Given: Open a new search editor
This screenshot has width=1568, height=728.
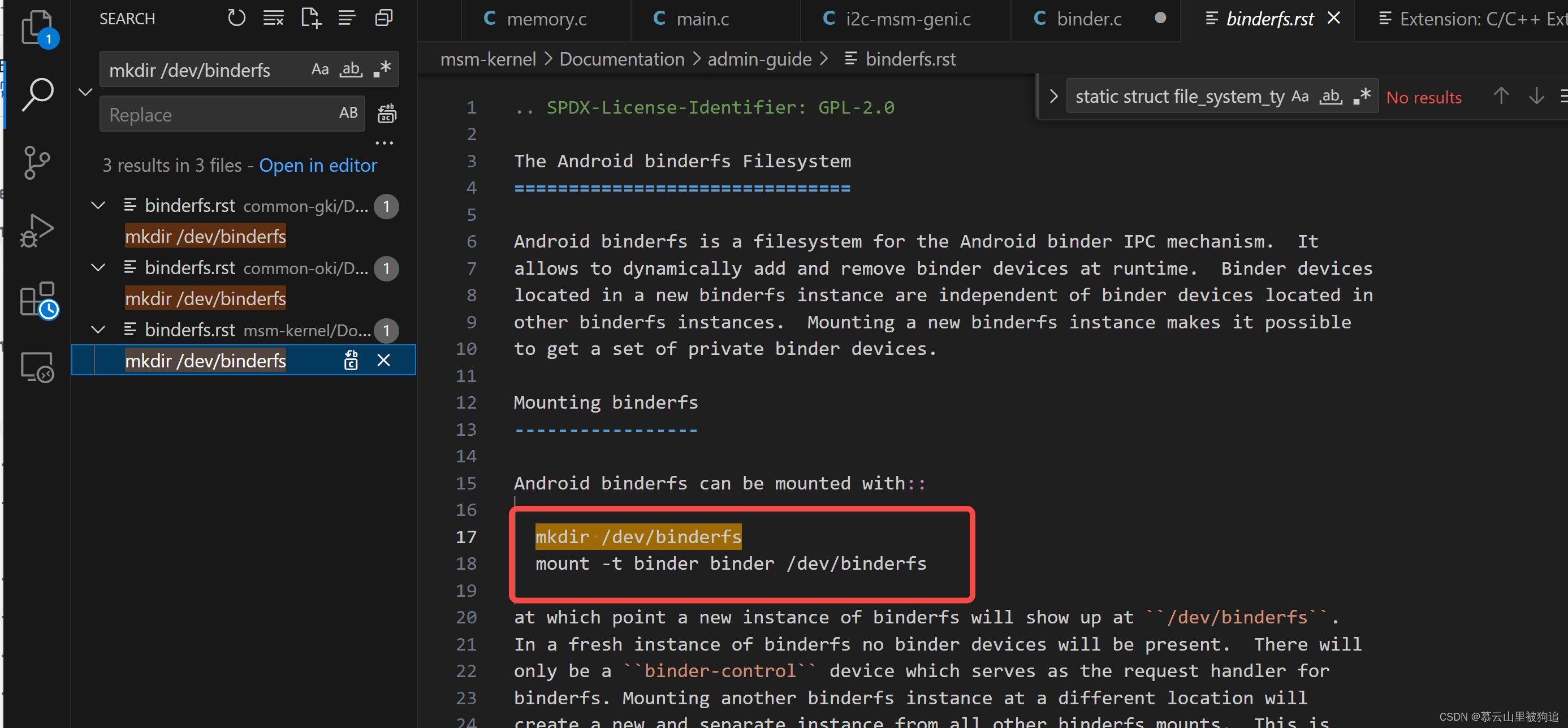Looking at the screenshot, I should 310,18.
